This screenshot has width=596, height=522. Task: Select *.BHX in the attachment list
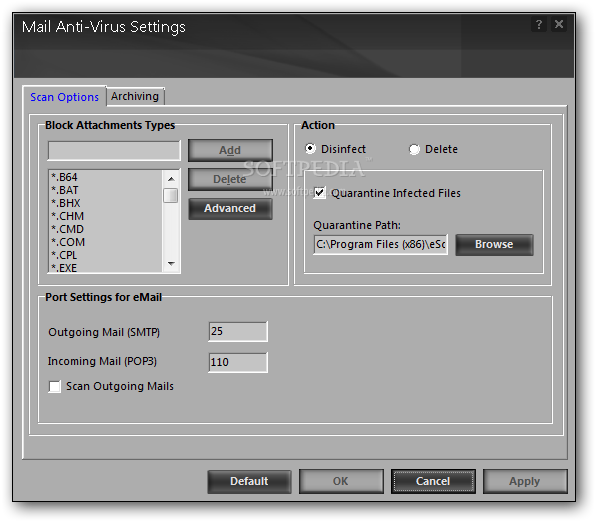(x=106, y=203)
